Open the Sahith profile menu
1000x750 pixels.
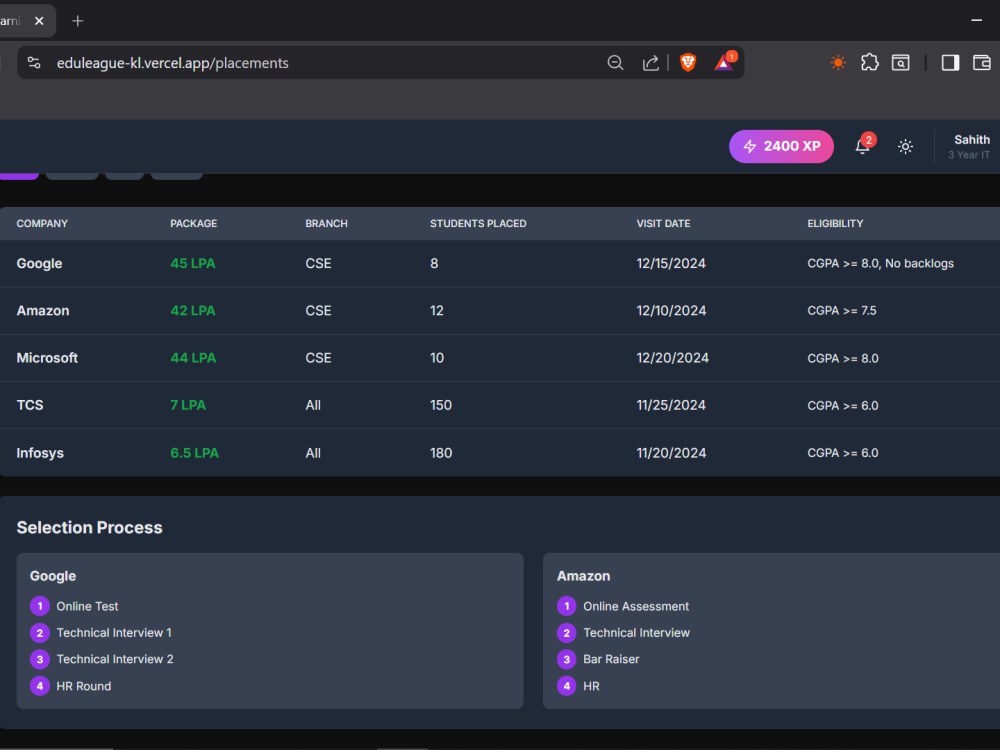point(970,146)
